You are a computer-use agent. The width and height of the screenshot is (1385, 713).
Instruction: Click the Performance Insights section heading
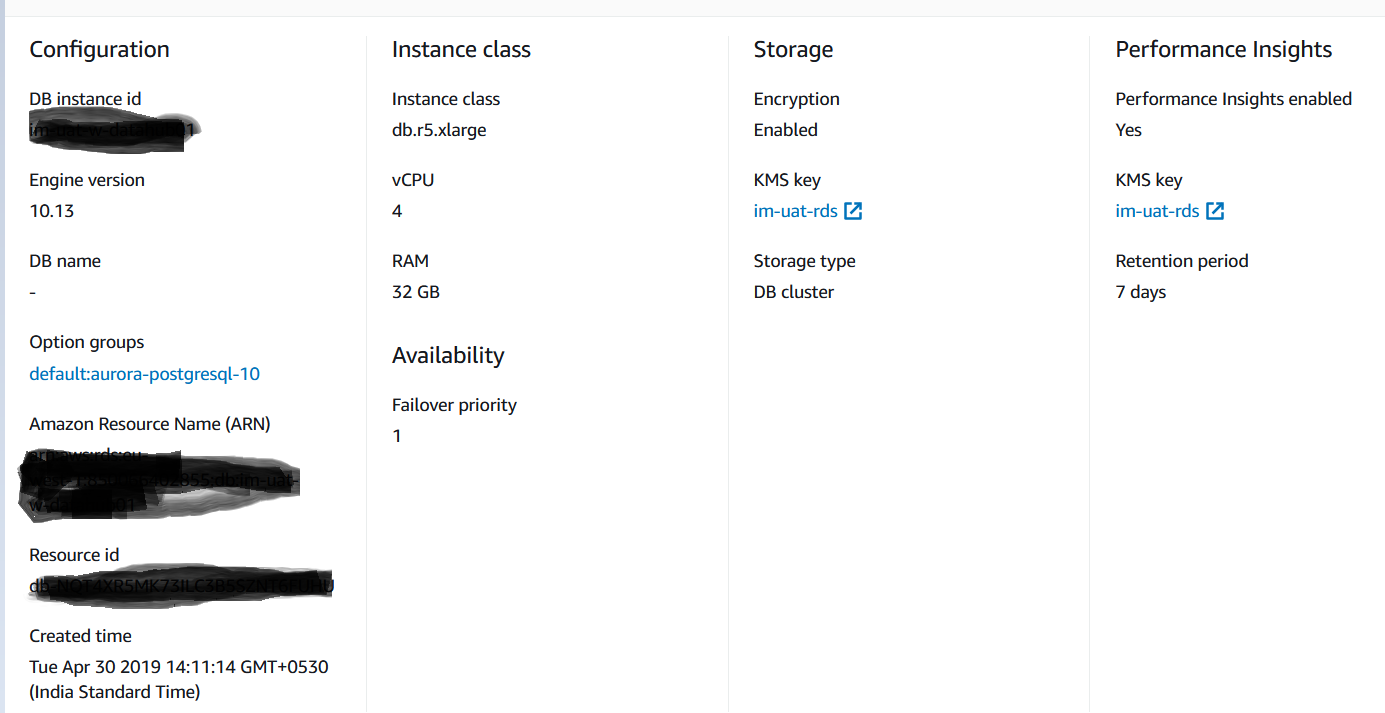coord(1223,50)
